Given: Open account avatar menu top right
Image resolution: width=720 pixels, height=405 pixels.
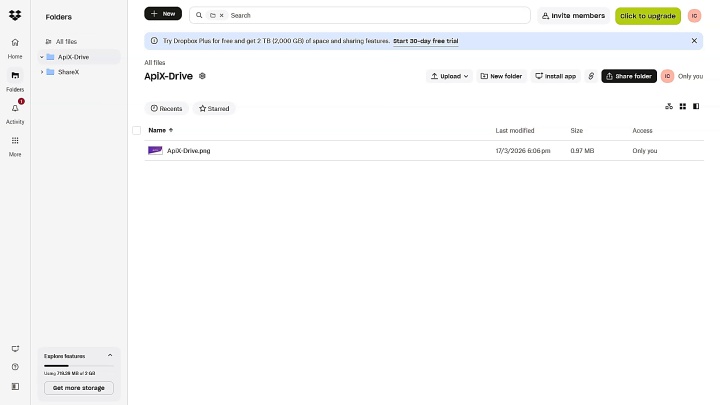Looking at the screenshot, I should pos(694,16).
